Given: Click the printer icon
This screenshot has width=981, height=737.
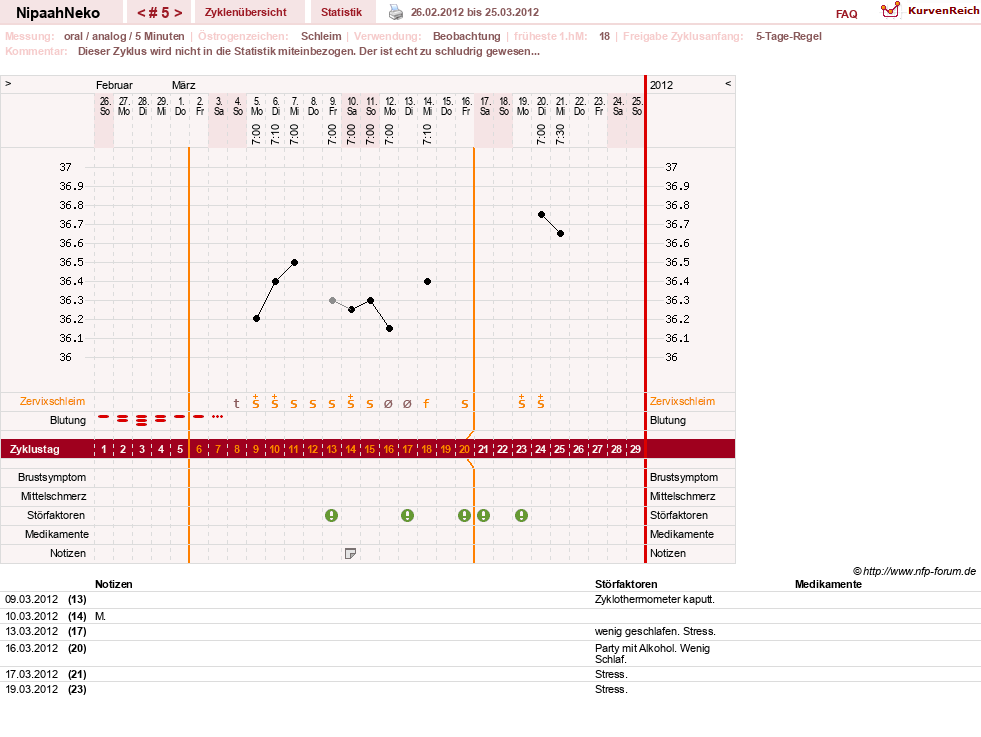Looking at the screenshot, I should click(396, 12).
